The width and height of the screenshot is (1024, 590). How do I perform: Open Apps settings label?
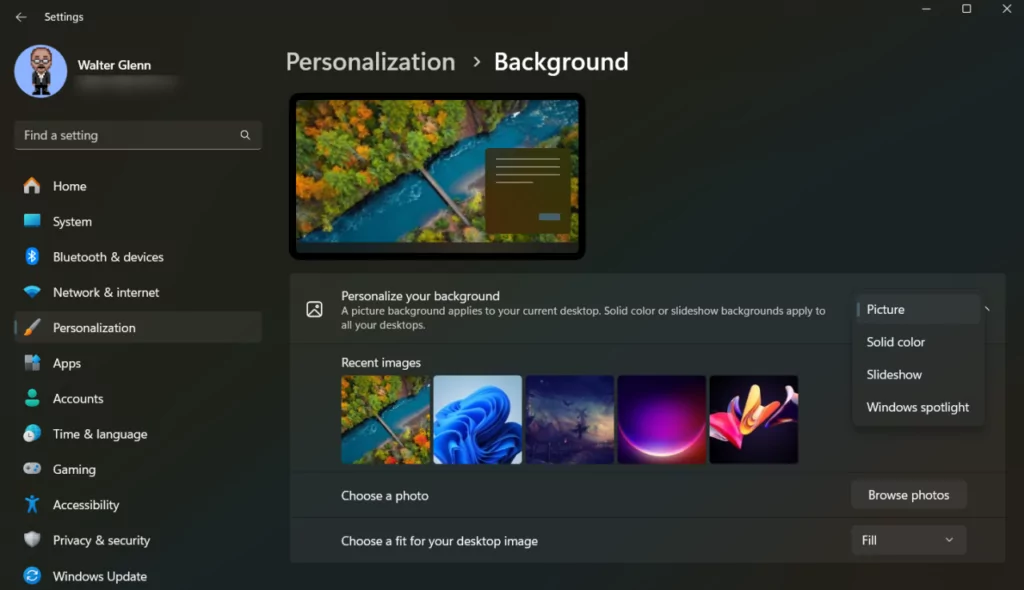[67, 363]
